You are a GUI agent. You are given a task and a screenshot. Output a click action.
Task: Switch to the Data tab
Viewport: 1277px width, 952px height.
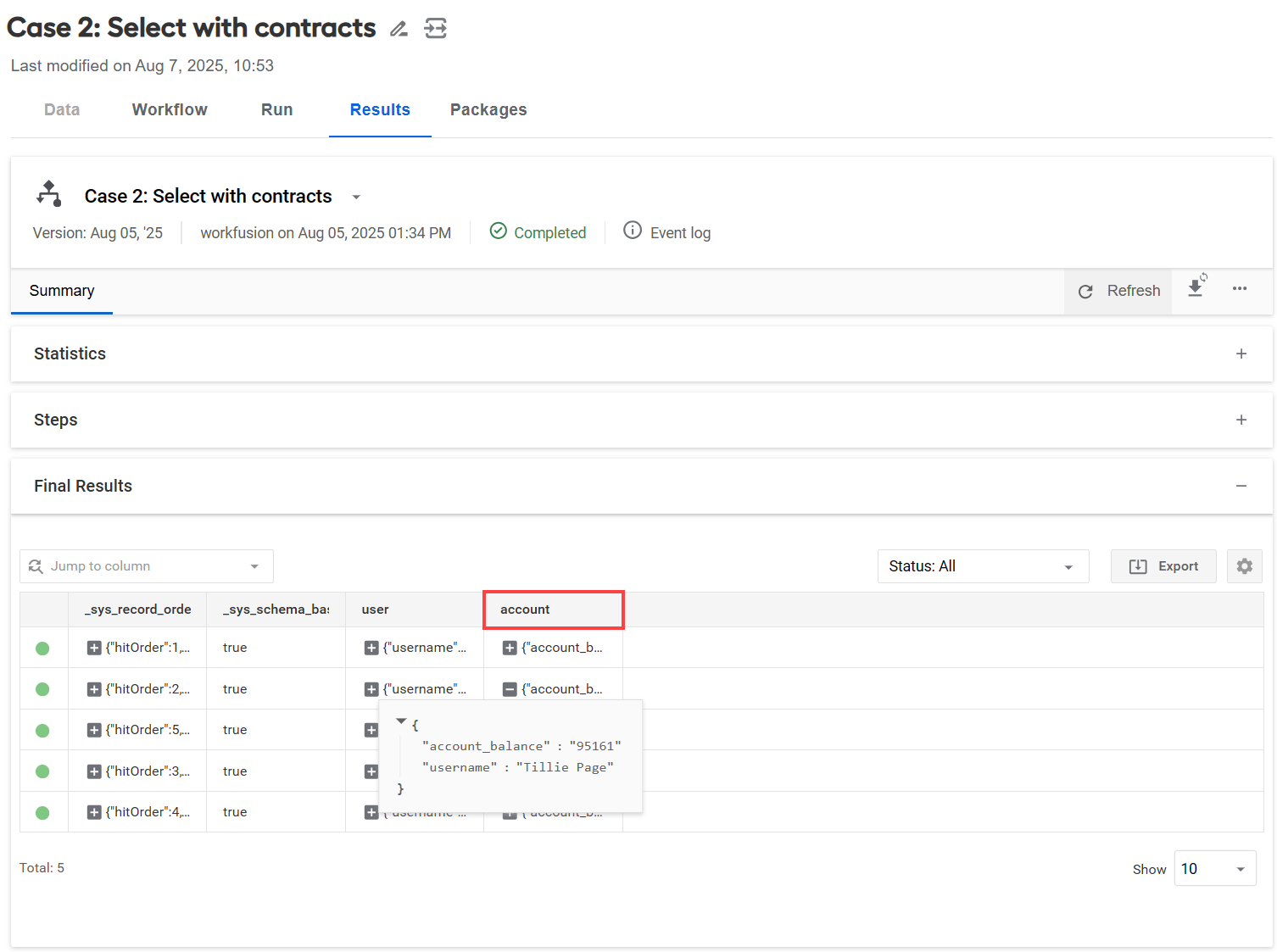point(62,109)
